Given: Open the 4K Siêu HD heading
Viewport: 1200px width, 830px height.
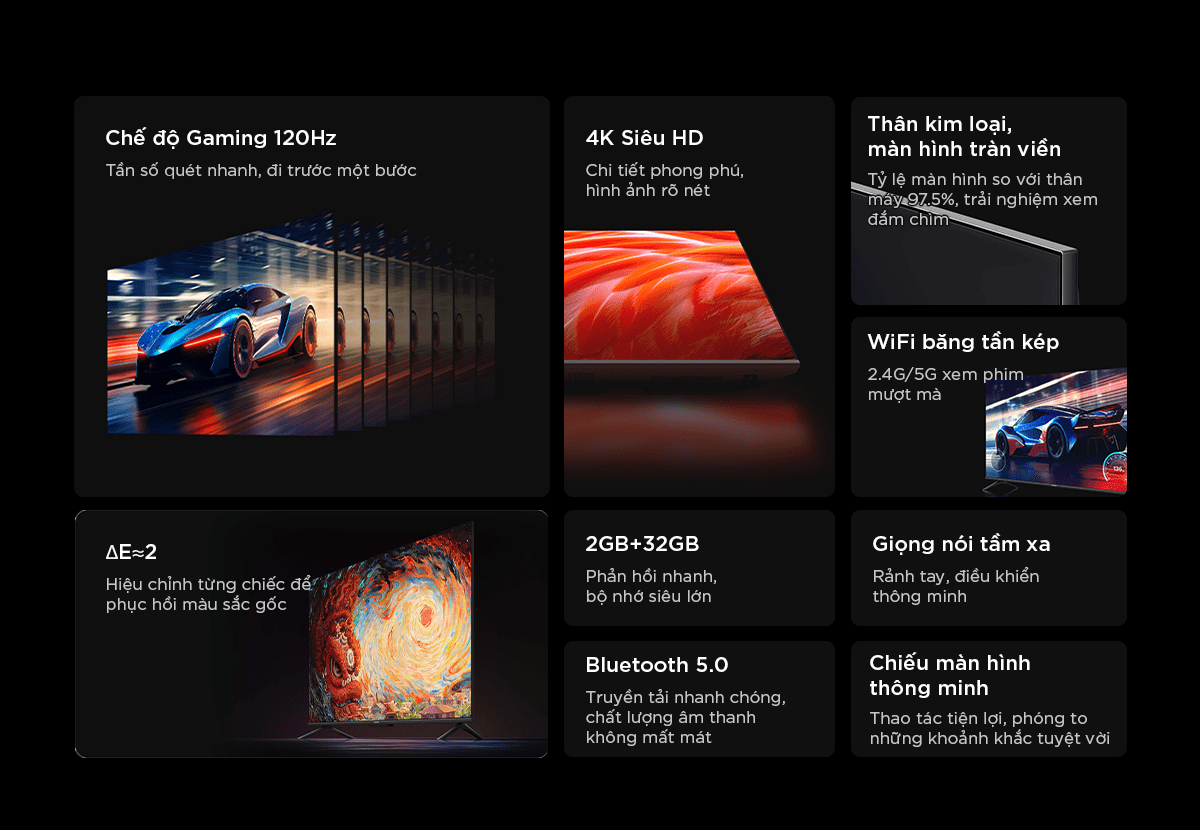Looking at the screenshot, I should coord(644,138).
